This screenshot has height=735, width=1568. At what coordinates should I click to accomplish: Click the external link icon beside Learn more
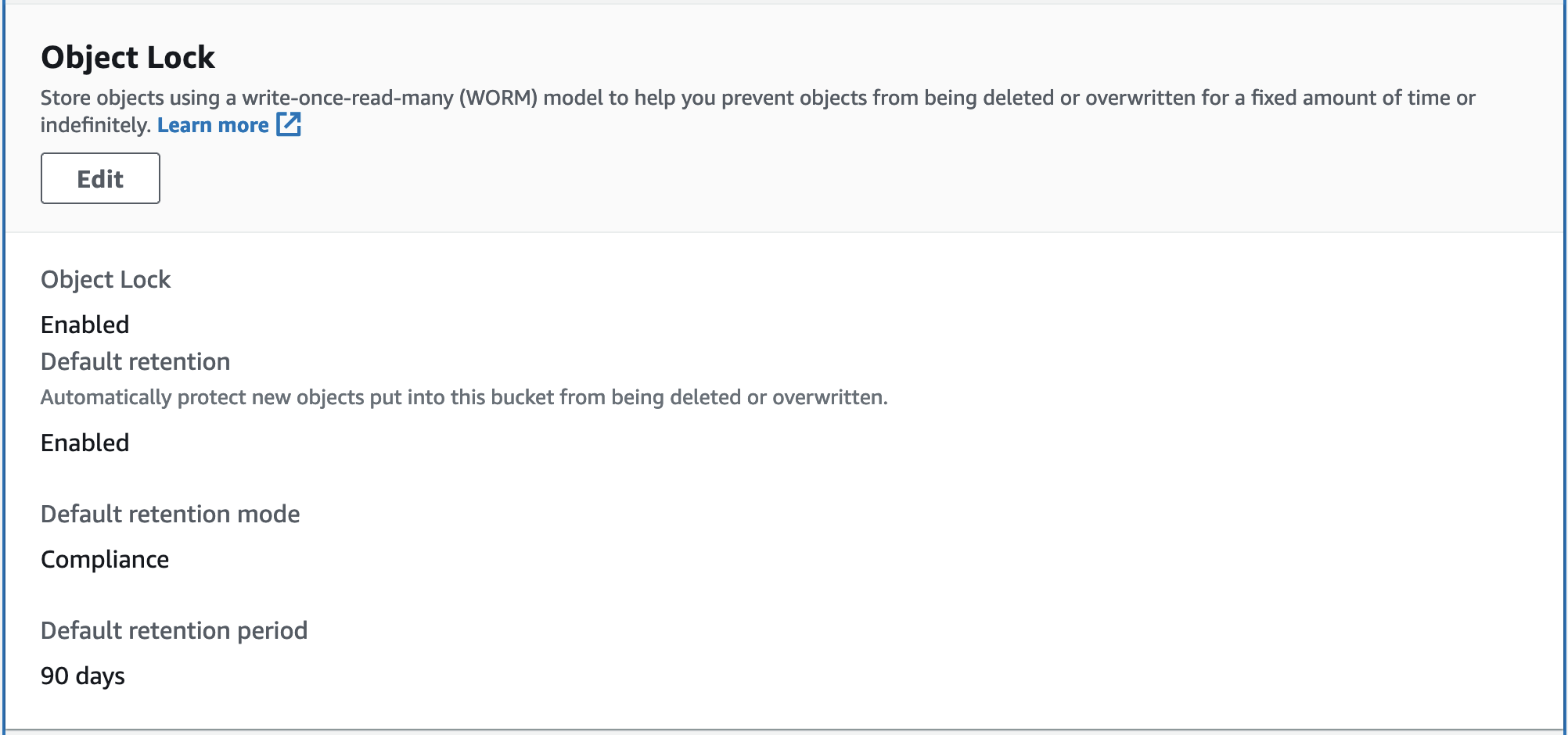(289, 124)
